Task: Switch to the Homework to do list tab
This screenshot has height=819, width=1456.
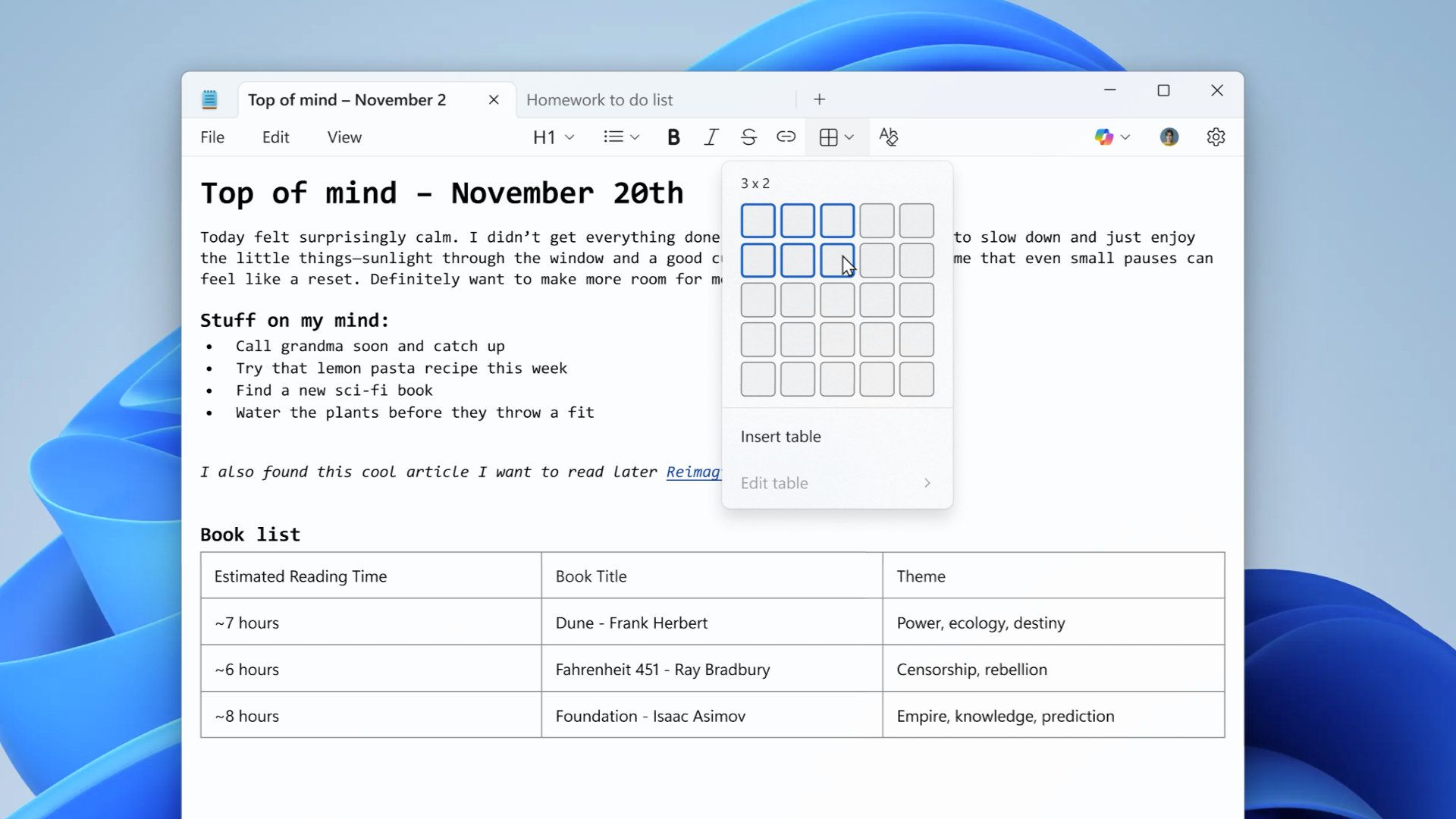Action: (x=600, y=99)
